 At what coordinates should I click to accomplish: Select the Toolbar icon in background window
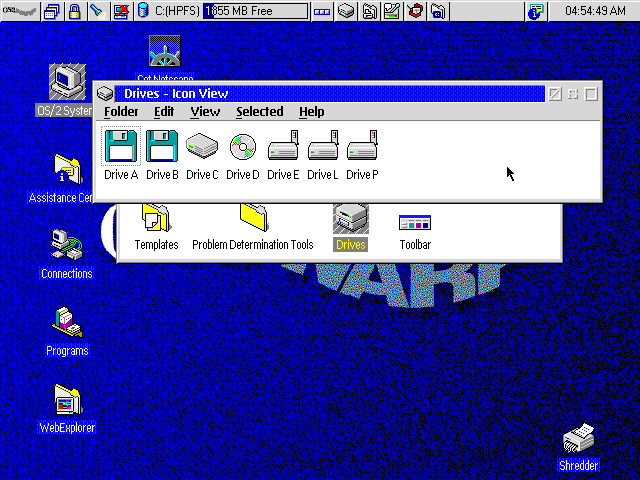[x=415, y=222]
